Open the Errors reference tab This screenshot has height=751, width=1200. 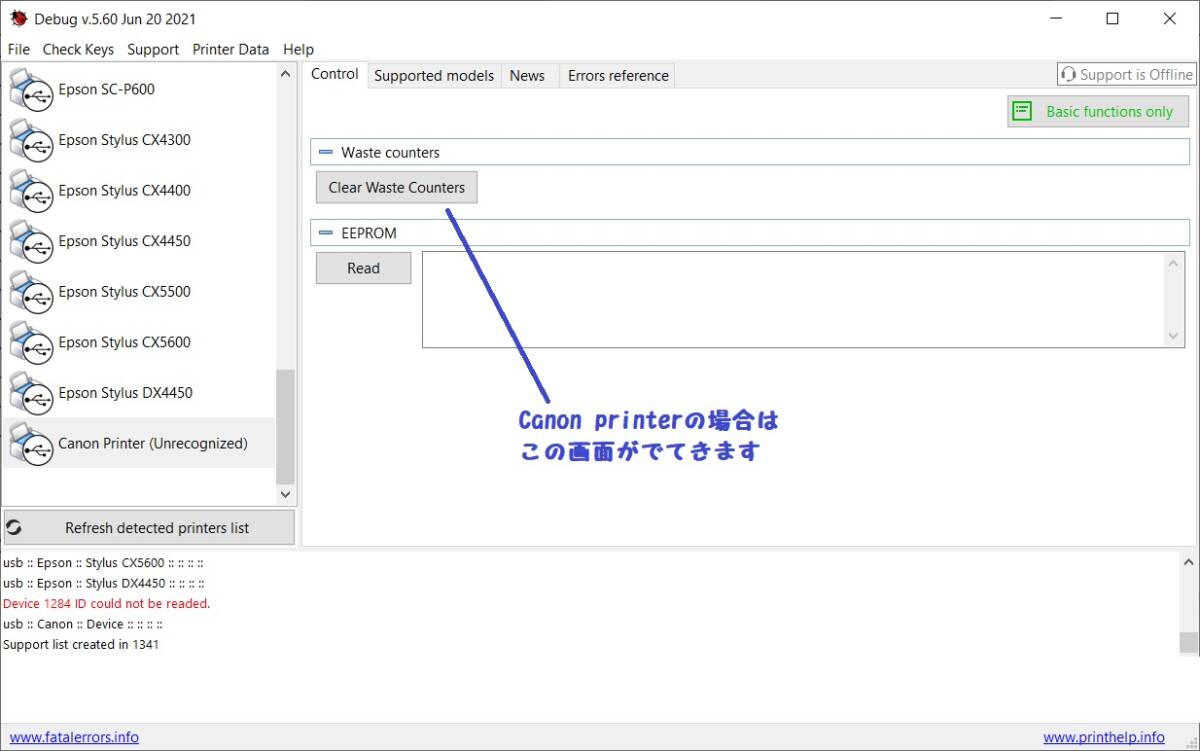coord(618,76)
